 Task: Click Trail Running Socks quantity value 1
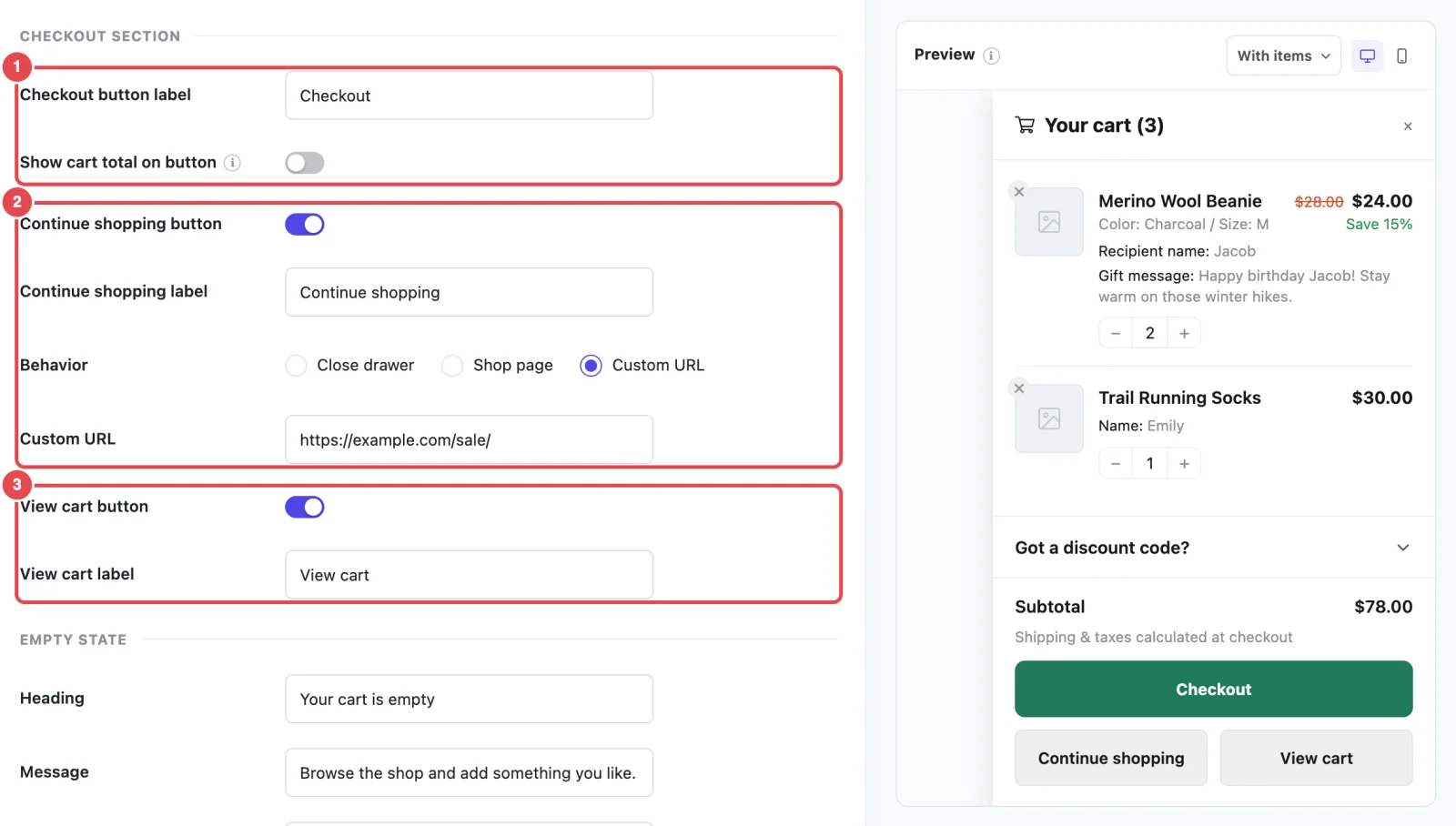point(1150,464)
